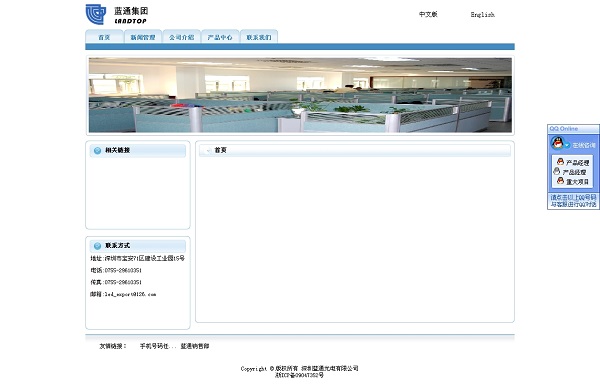The image size is (600, 391).
Task: Select the 联系我们 tab
Action: point(259,37)
